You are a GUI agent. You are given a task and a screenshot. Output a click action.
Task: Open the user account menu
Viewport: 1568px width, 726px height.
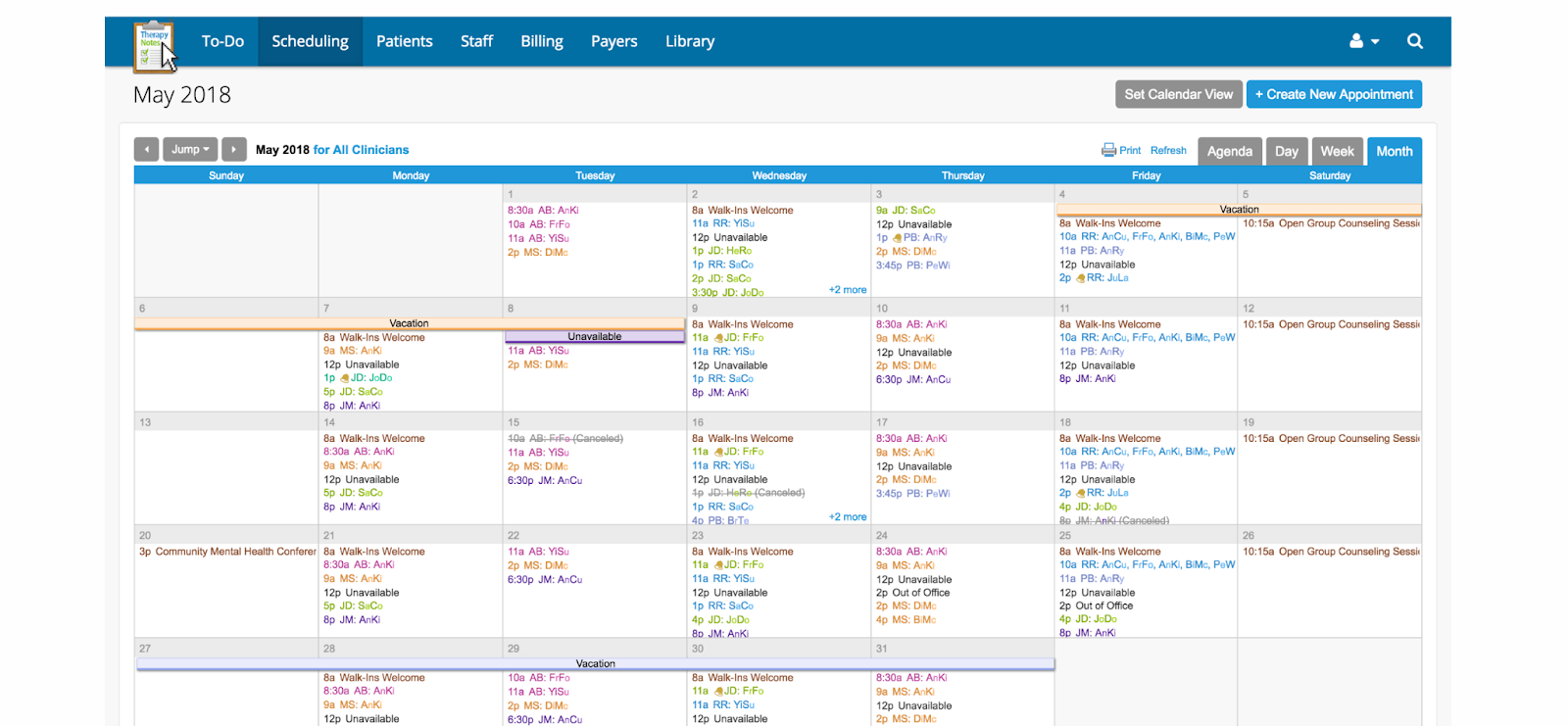(1364, 41)
